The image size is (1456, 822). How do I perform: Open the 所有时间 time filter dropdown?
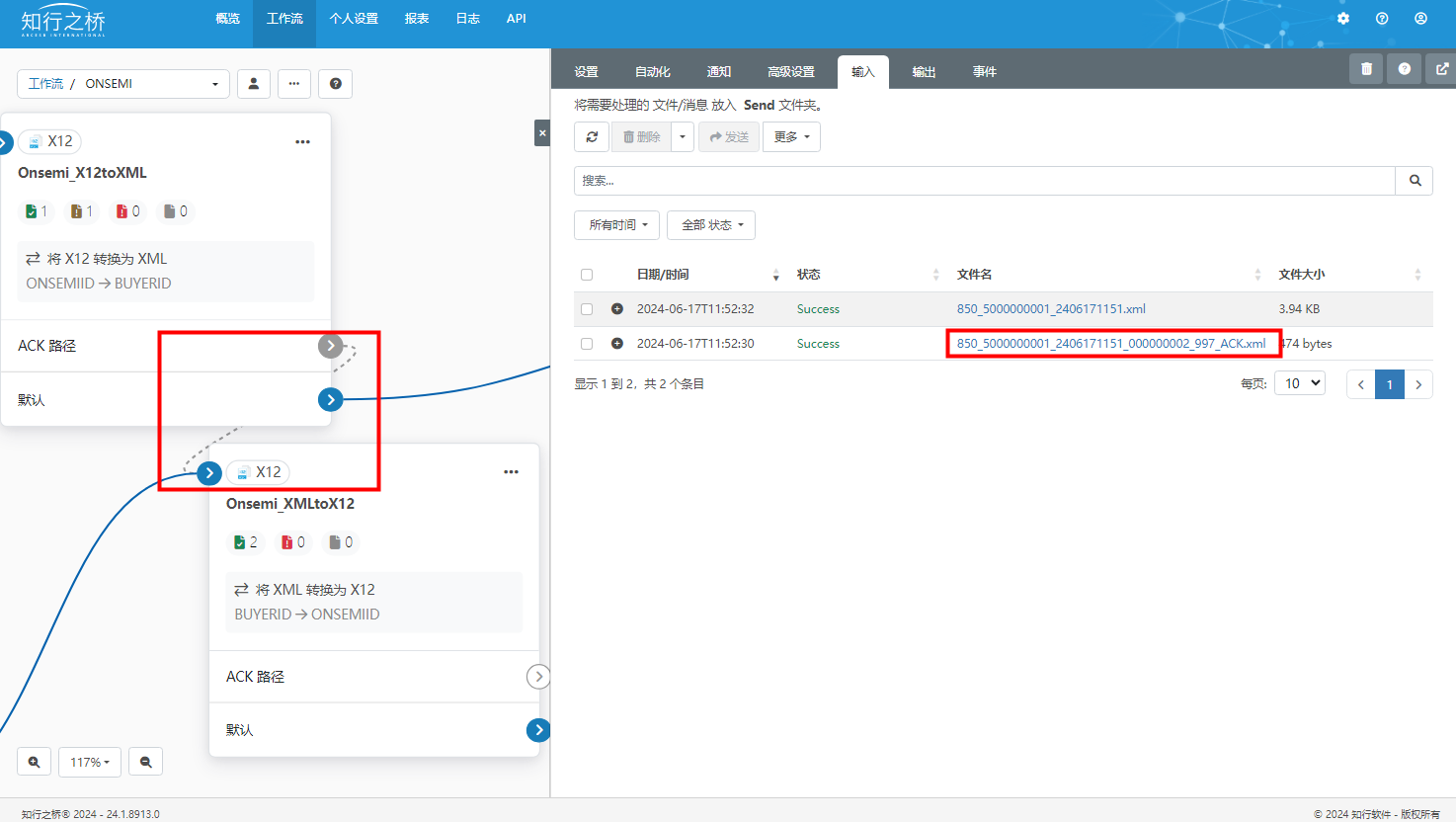coord(615,224)
